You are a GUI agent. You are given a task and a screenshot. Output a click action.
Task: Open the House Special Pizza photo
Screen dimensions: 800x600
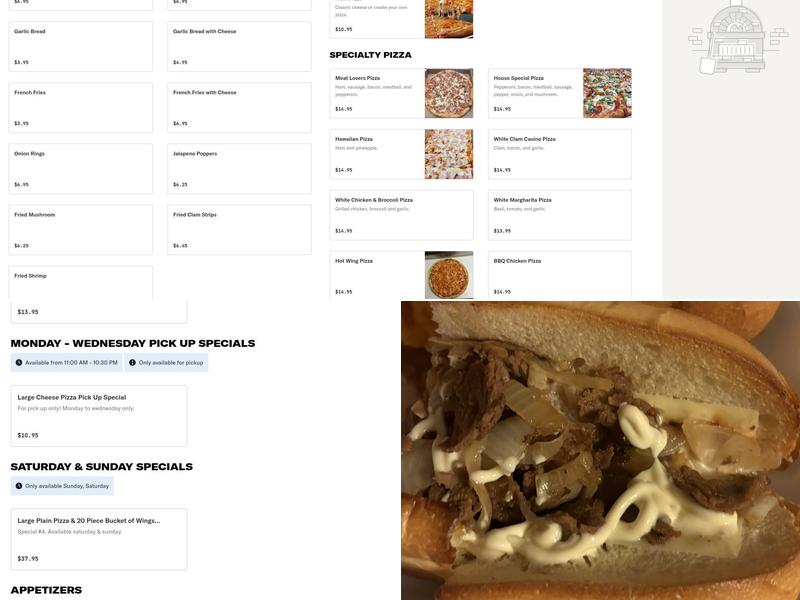point(608,93)
